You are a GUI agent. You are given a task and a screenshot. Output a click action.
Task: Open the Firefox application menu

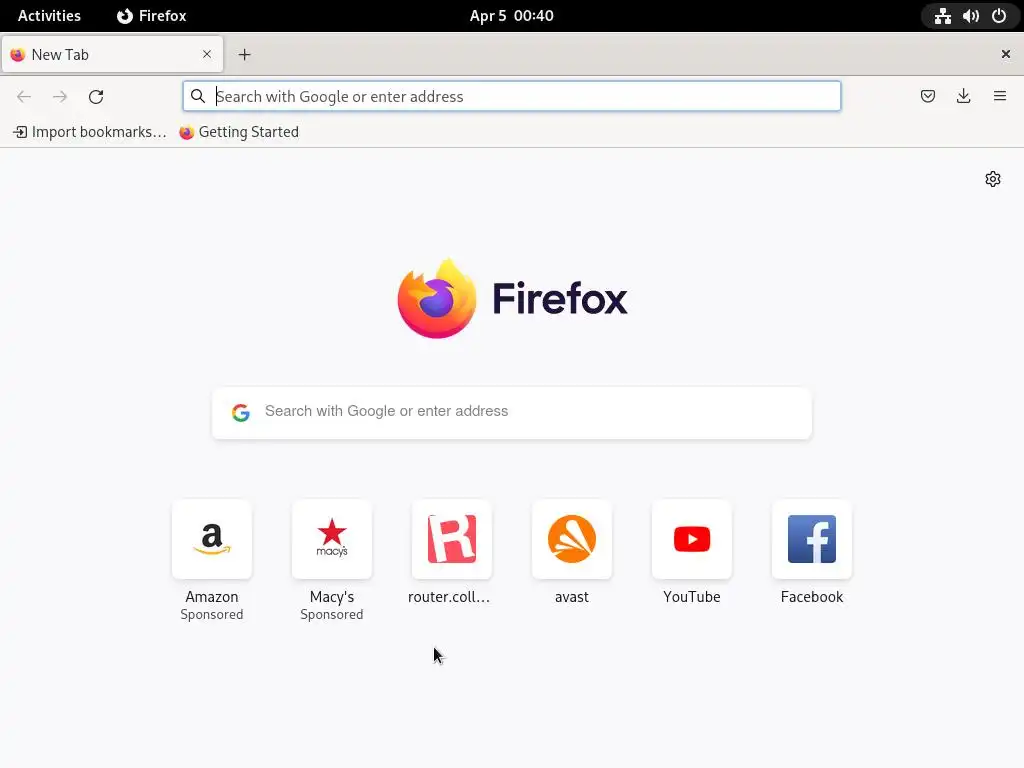pos(1000,97)
